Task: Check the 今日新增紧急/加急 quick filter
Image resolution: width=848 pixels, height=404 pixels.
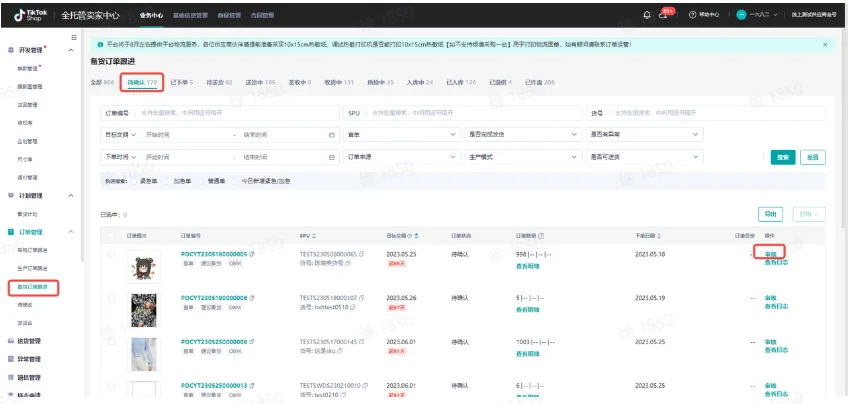Action: click(235, 181)
